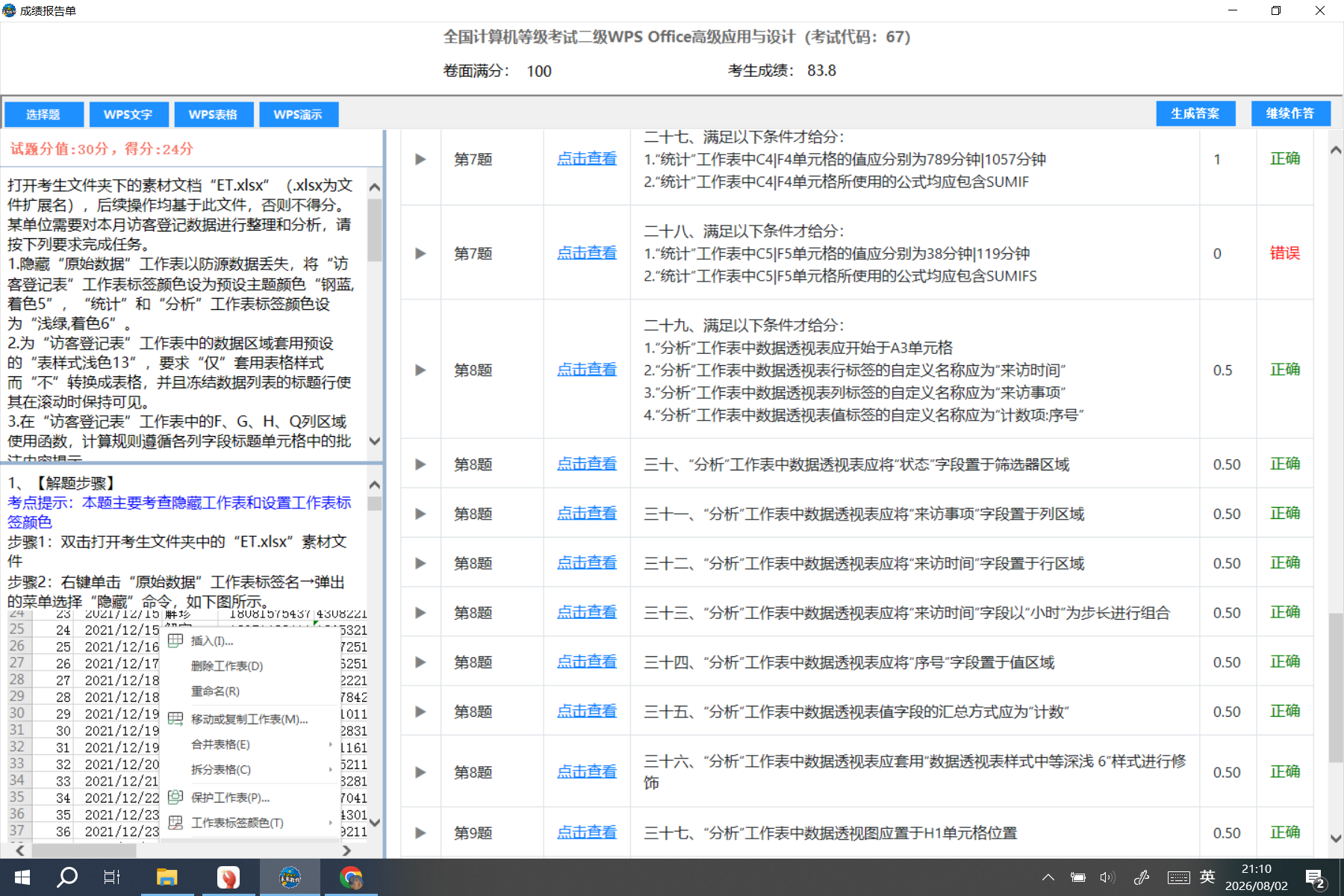
Task: Open the touch keyboard tray icon
Action: (1178, 877)
